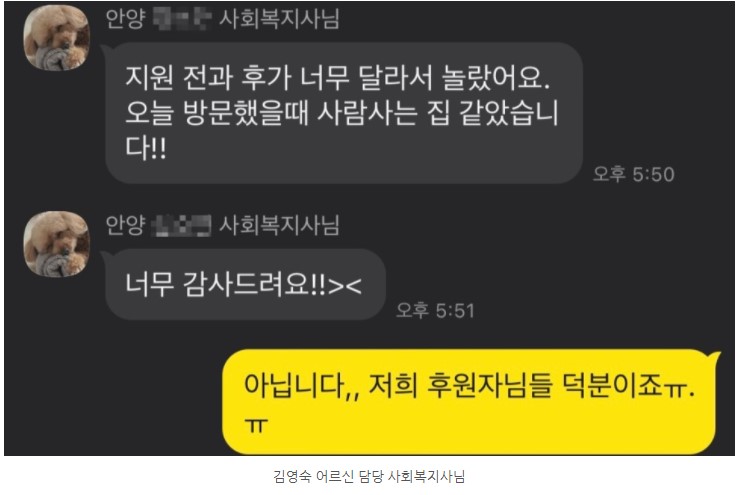Select sender name above the first message

pos(222,19)
